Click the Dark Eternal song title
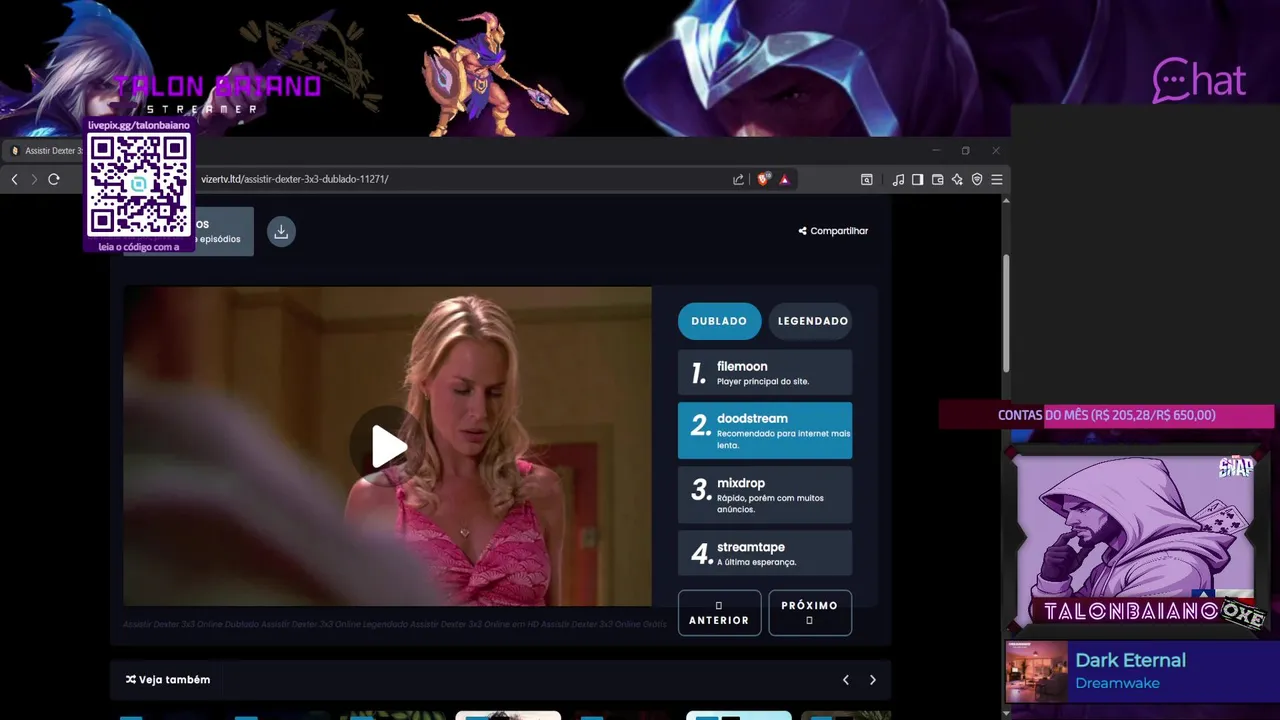The image size is (1280, 720). click(x=1130, y=660)
